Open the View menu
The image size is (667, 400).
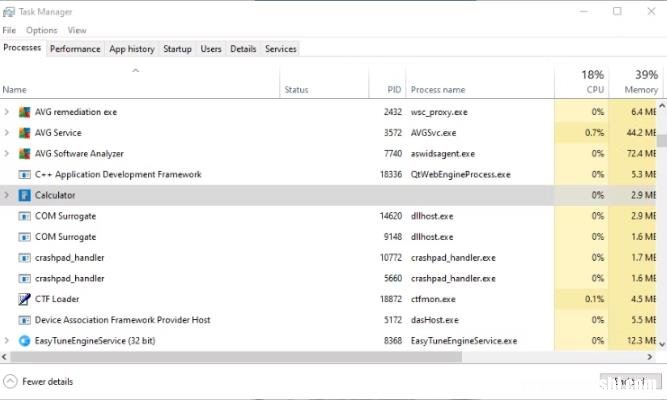click(77, 30)
